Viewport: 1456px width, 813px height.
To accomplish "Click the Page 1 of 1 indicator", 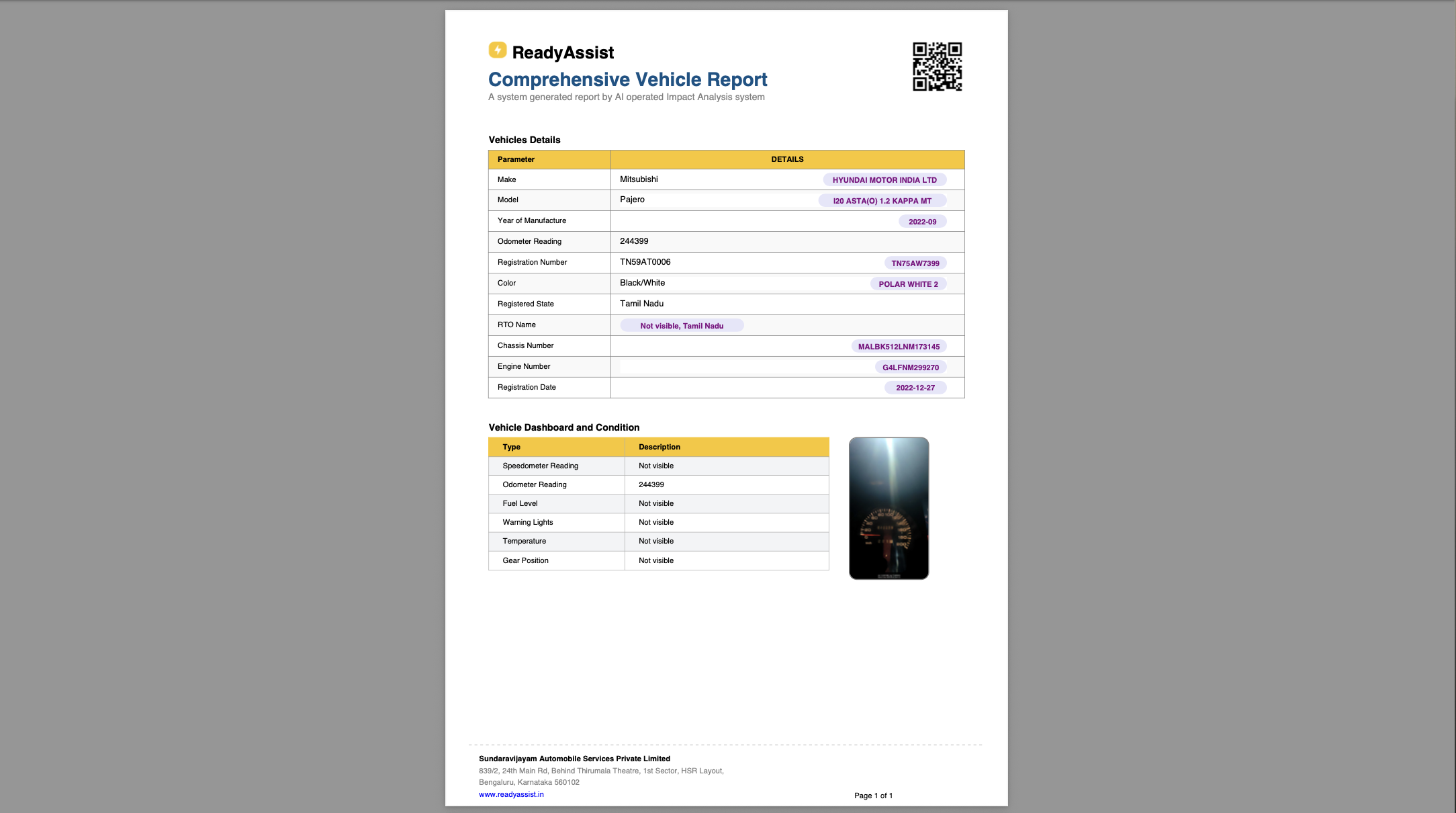I will (873, 796).
